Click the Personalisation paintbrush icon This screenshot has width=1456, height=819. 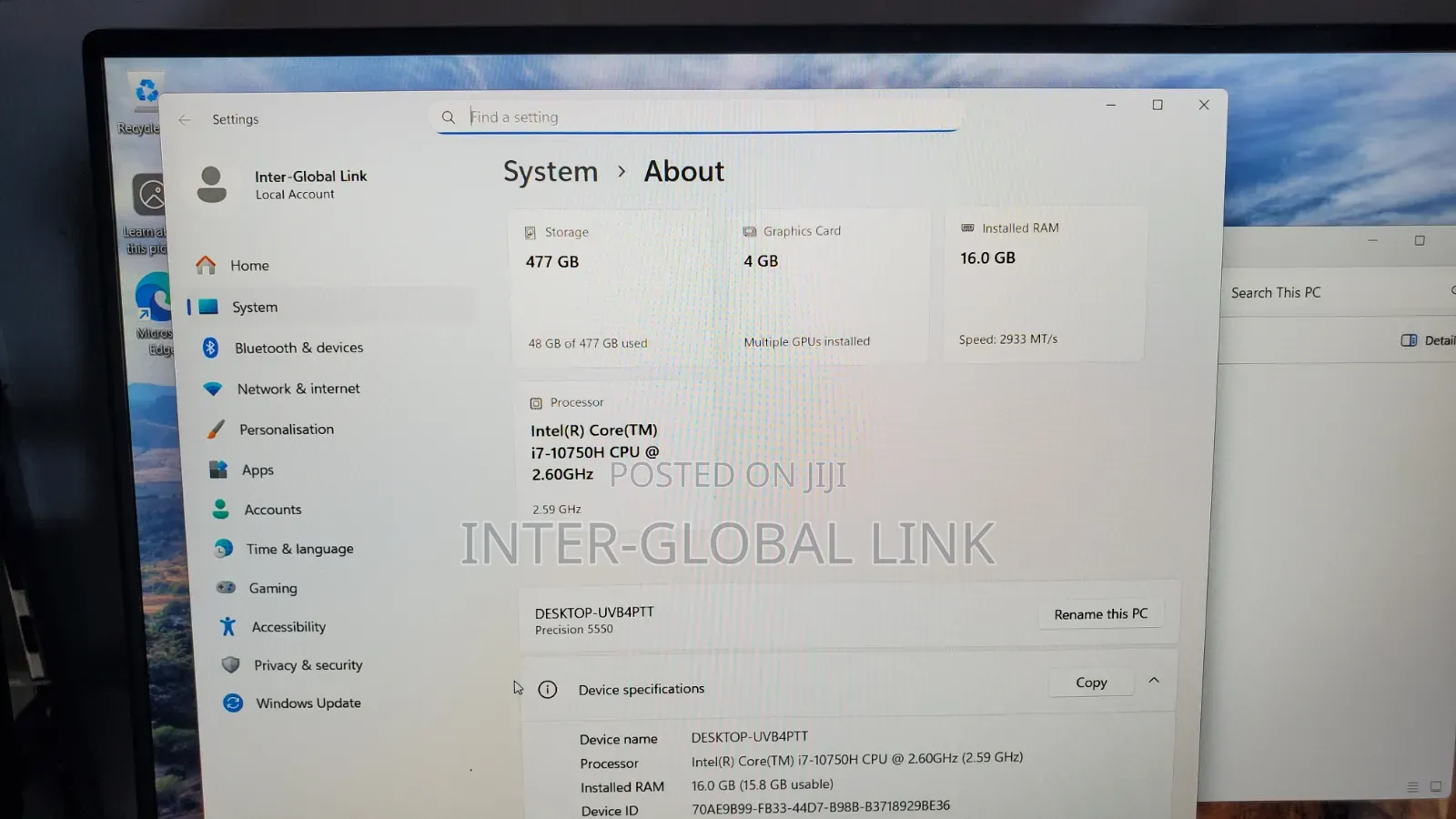(216, 430)
